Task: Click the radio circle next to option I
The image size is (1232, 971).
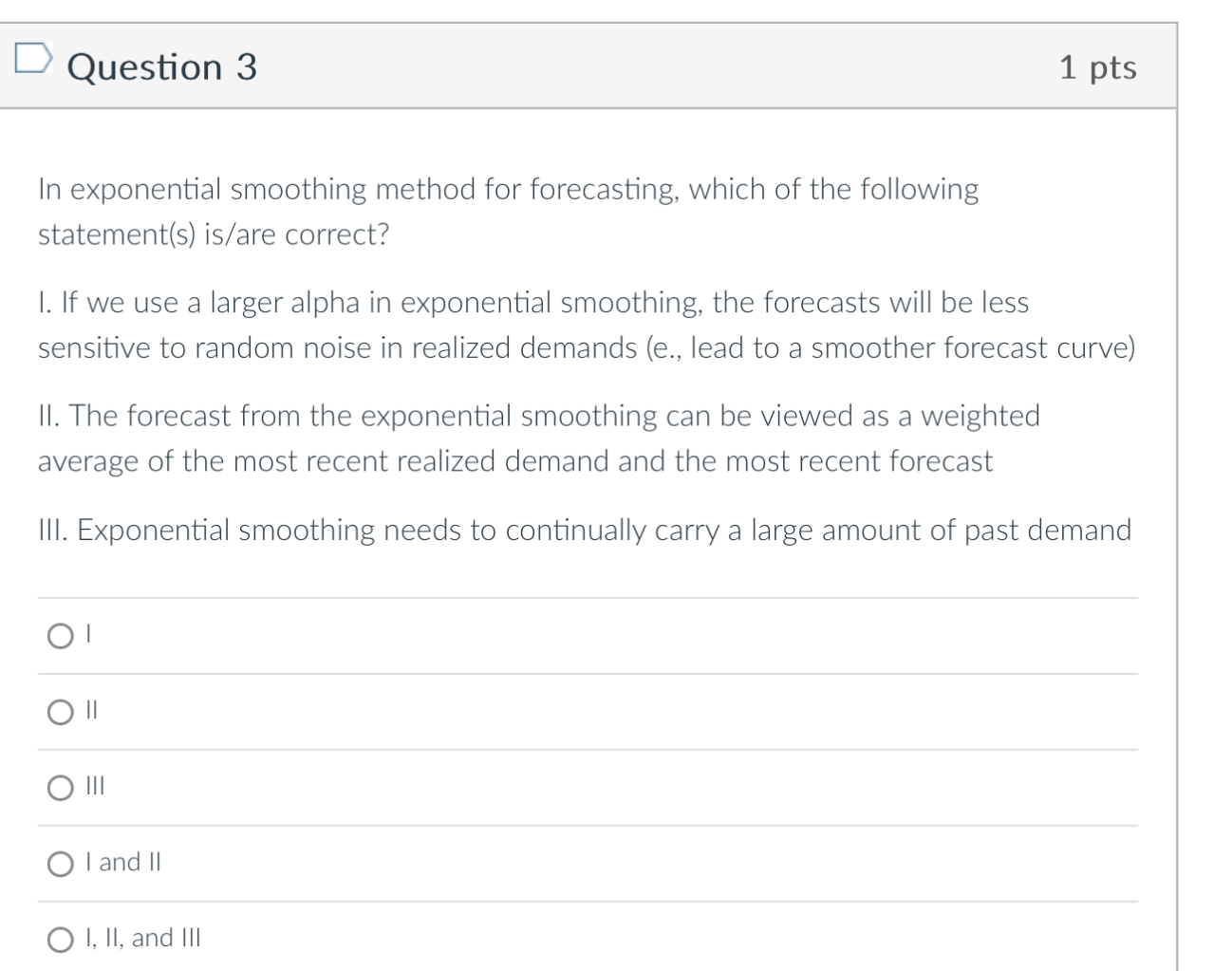Action: pos(61,636)
